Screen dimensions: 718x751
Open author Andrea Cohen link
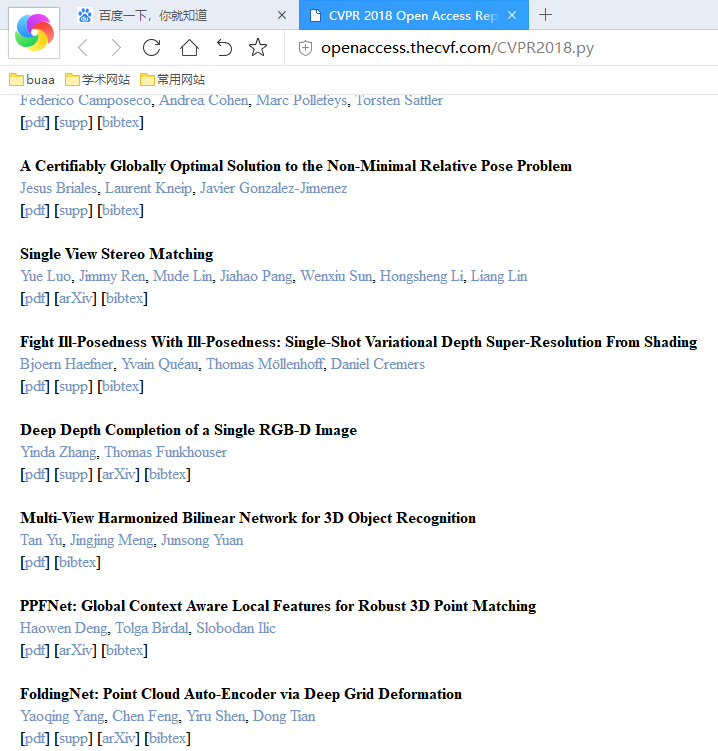click(x=204, y=100)
